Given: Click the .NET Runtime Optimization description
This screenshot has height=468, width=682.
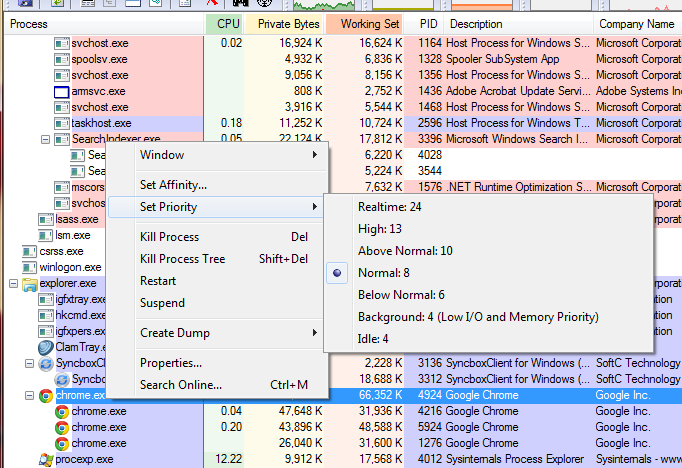Looking at the screenshot, I should point(518,187).
